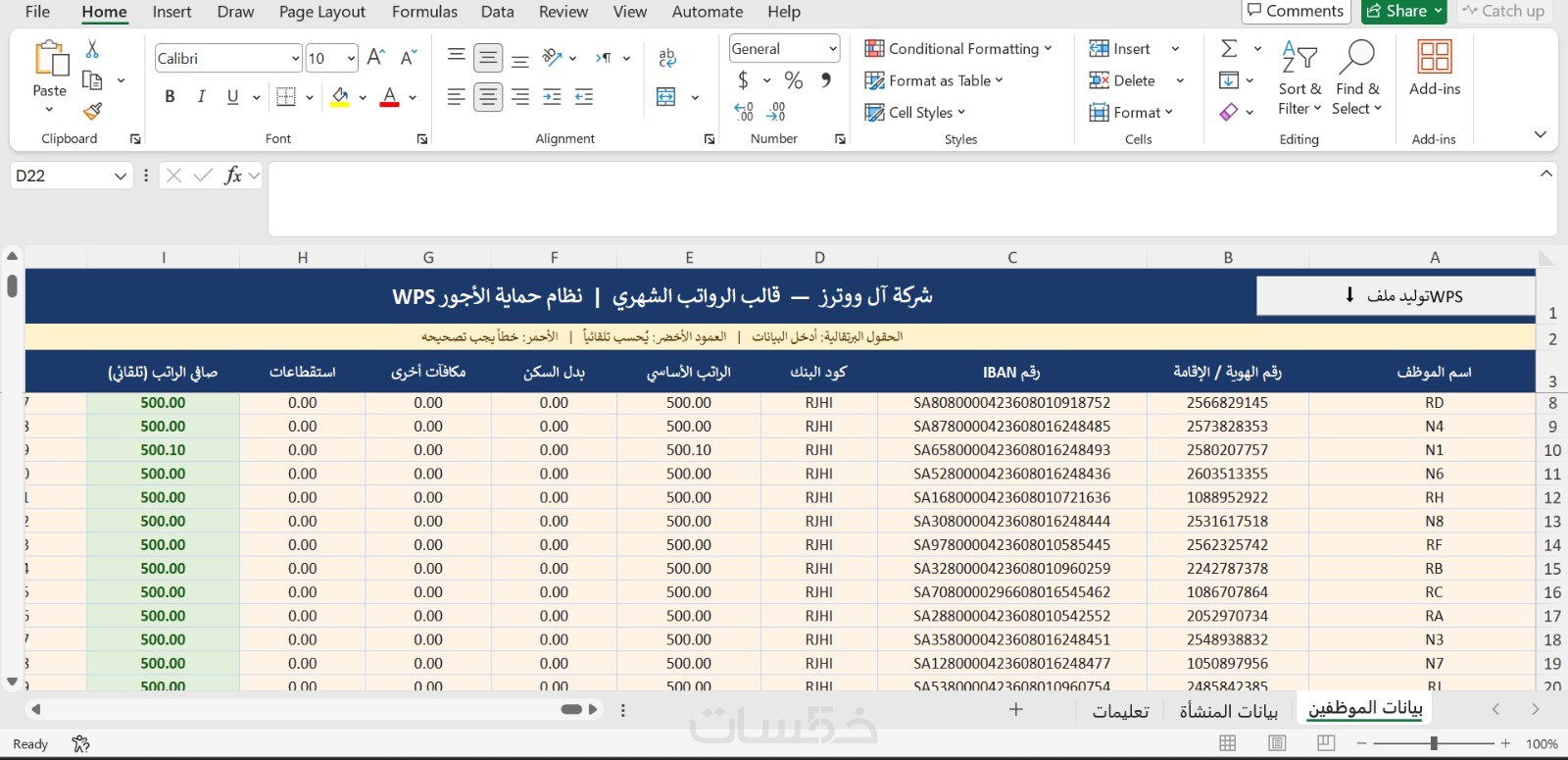This screenshot has width=1568, height=760.
Task: Toggle Center horizontal alignment
Action: click(x=488, y=96)
